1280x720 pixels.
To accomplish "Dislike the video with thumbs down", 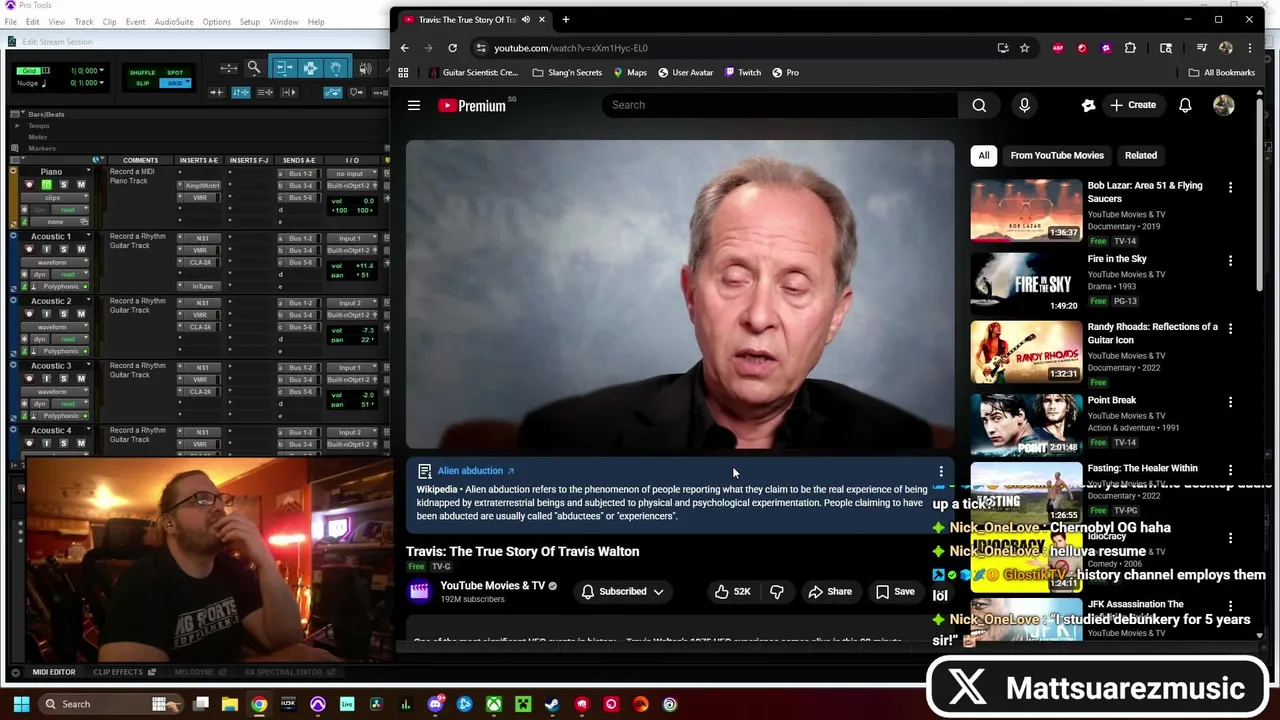I will click(x=777, y=592).
